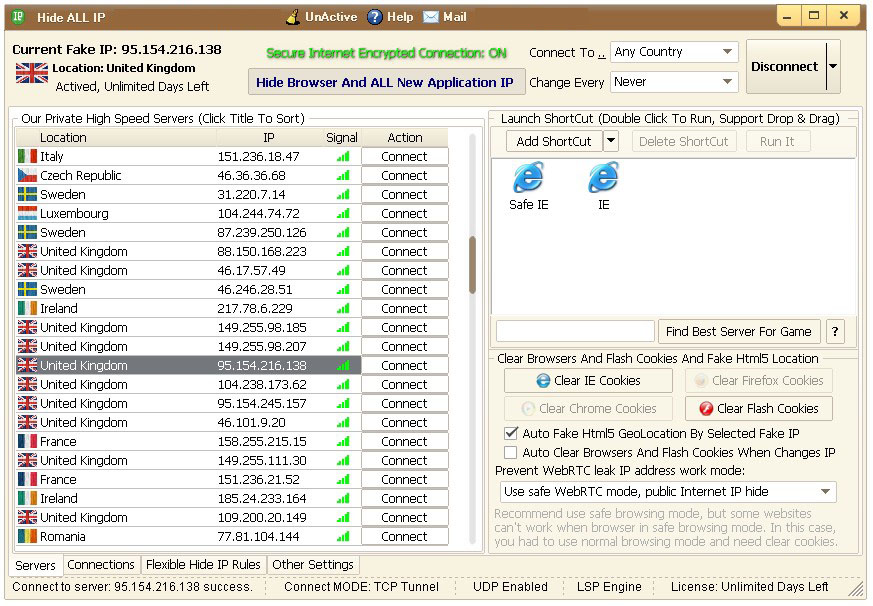Click the Connect MODE: TCP Tunnel status
This screenshot has height=606, width=873.
click(x=361, y=587)
